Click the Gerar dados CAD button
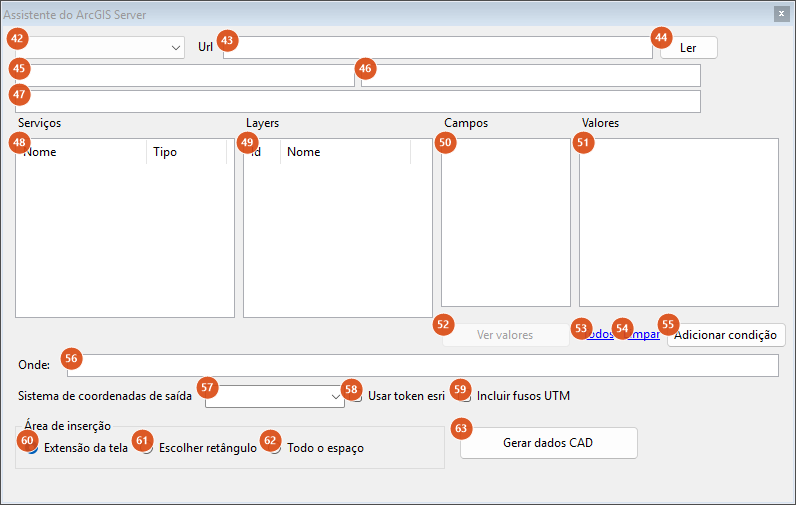Screen dimensions: 796x505 click(548, 443)
